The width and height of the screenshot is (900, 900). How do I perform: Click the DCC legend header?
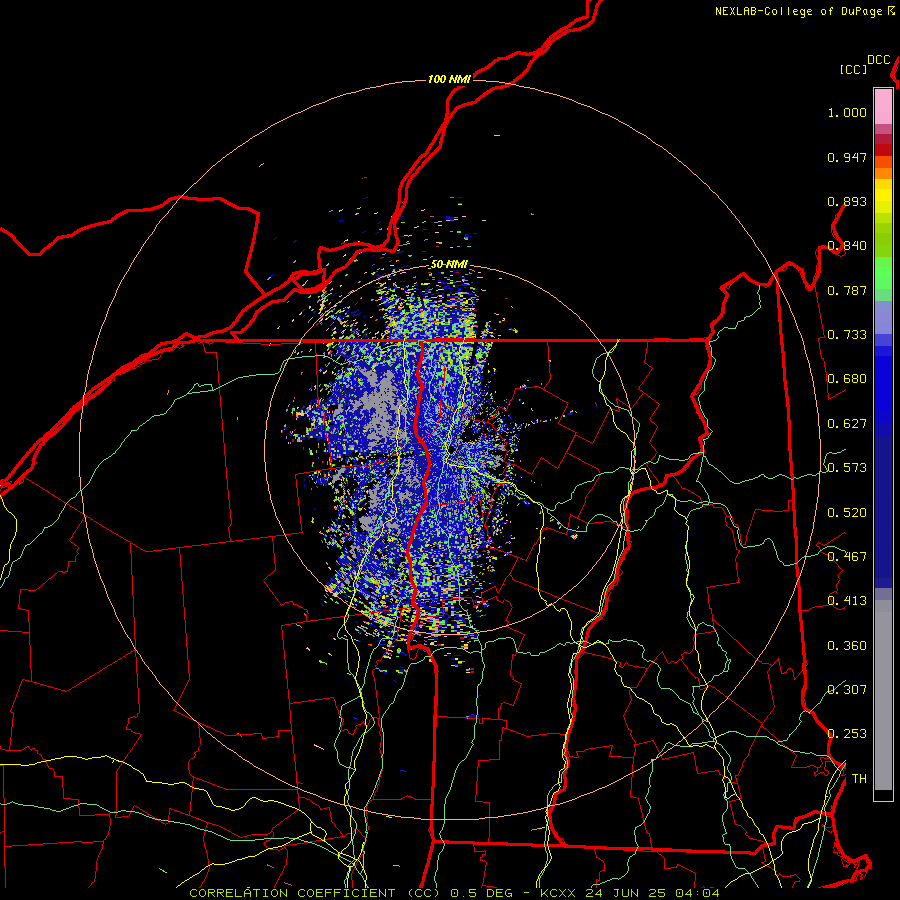pos(879,60)
